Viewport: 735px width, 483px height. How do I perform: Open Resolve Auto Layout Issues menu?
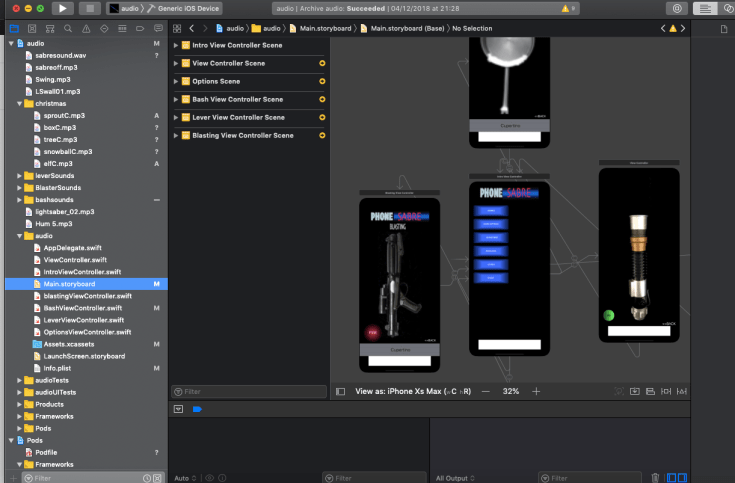(682, 392)
